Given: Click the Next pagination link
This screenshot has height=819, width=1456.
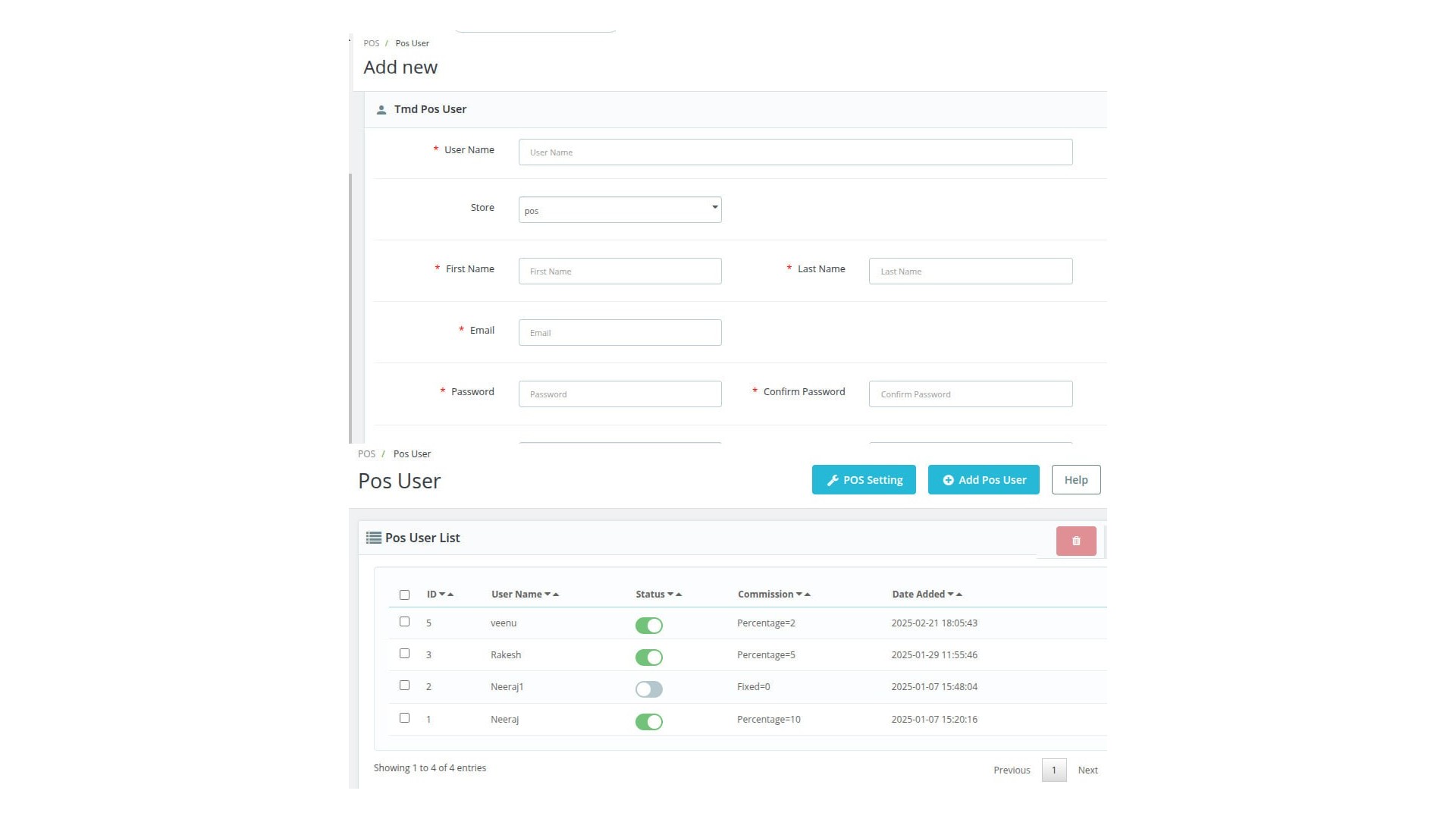Looking at the screenshot, I should click(x=1087, y=770).
